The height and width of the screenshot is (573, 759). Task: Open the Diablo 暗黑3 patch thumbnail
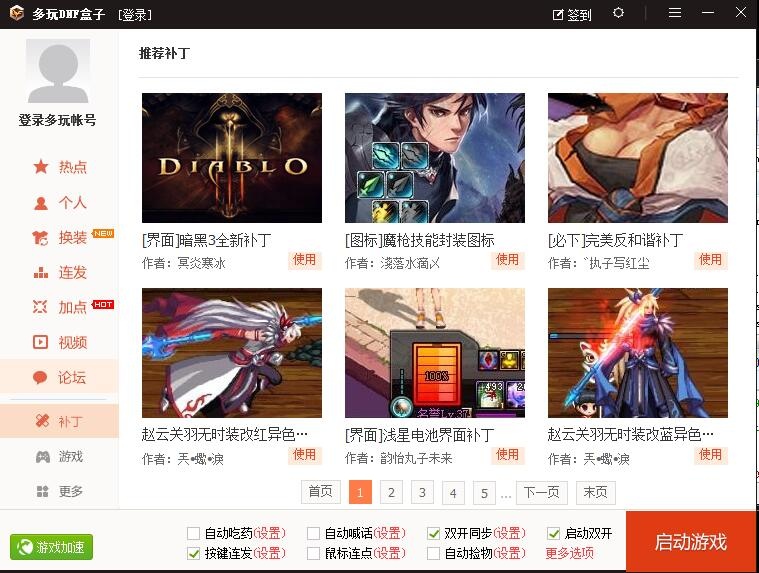[232, 158]
